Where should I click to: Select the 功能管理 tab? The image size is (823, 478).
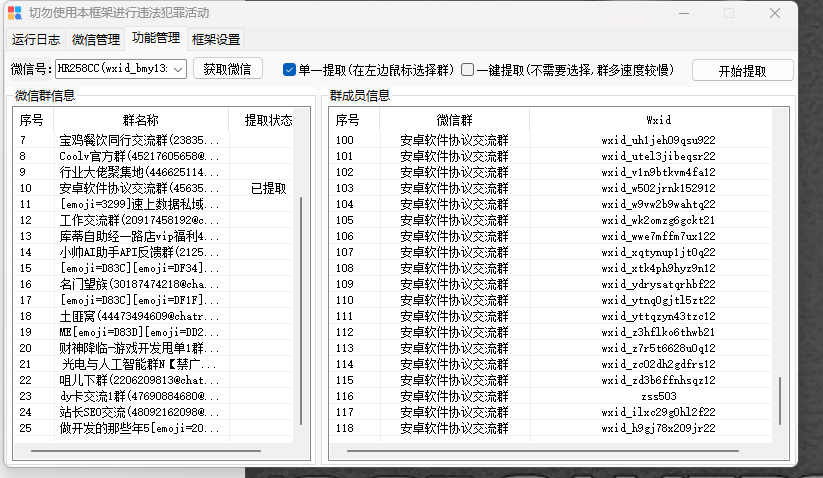[156, 39]
